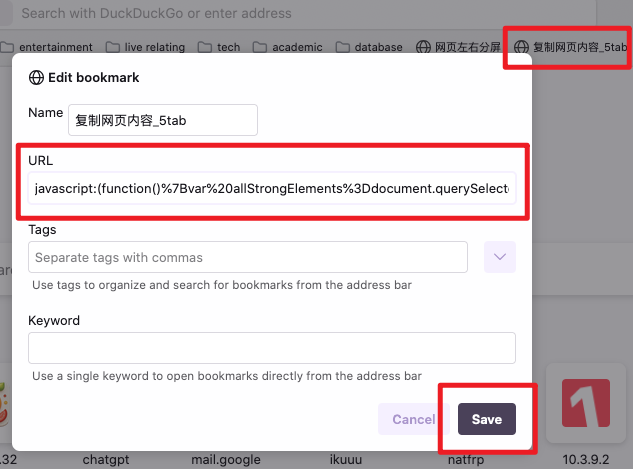Click the Keyword text field
The image size is (633, 469).
272,348
